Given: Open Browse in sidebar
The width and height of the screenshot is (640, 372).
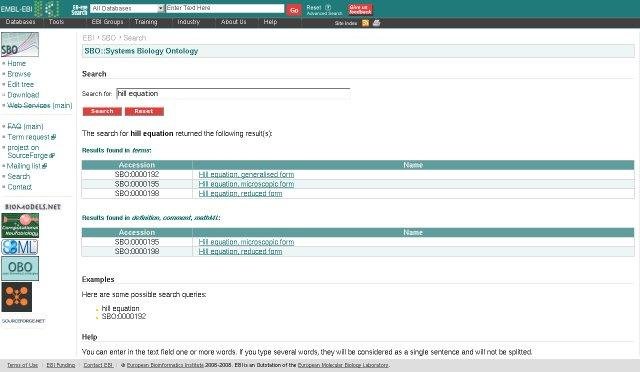Looking at the screenshot, I should coord(19,74).
